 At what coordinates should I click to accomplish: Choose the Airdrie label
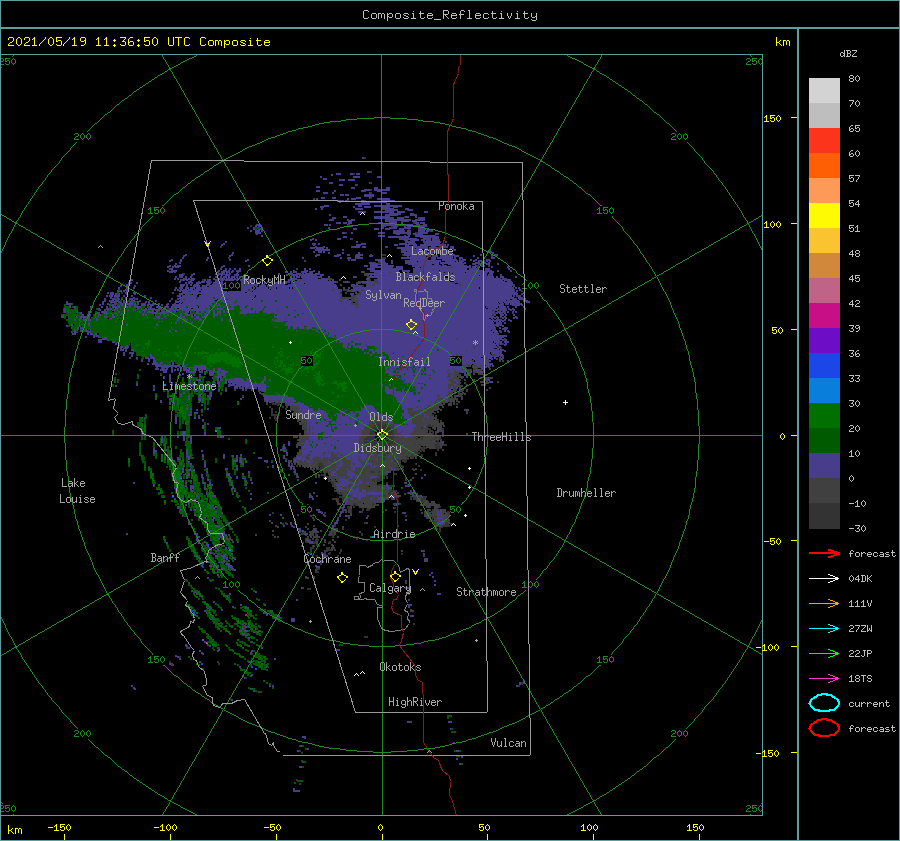[394, 534]
